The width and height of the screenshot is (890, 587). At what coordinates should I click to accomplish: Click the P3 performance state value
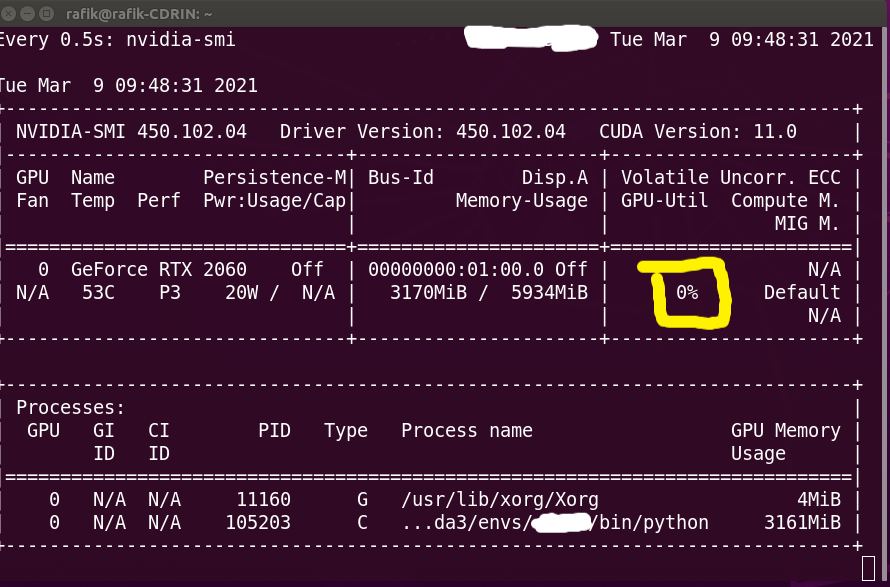(x=169, y=293)
